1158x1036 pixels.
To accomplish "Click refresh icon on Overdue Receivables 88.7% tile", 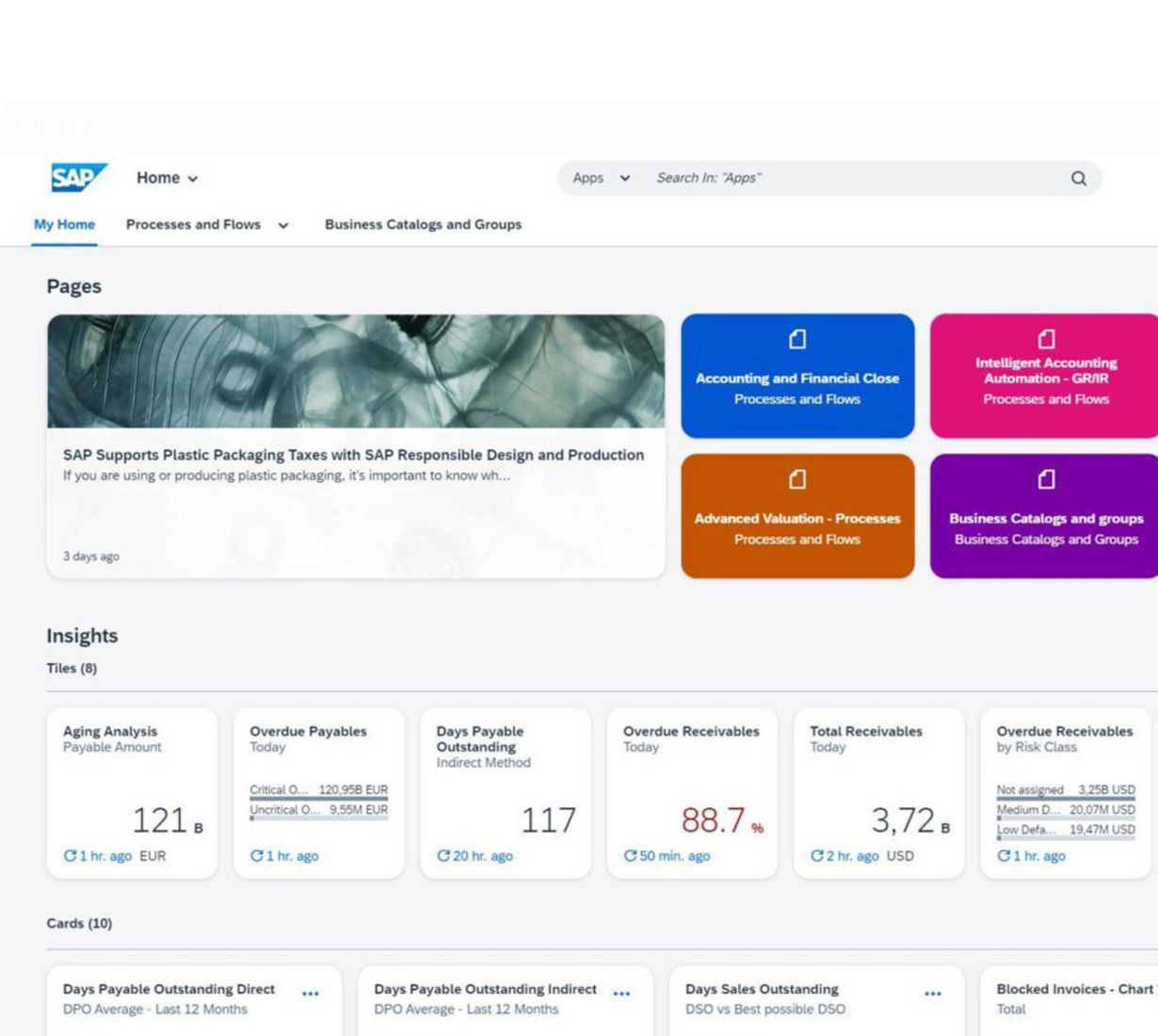I will [630, 856].
